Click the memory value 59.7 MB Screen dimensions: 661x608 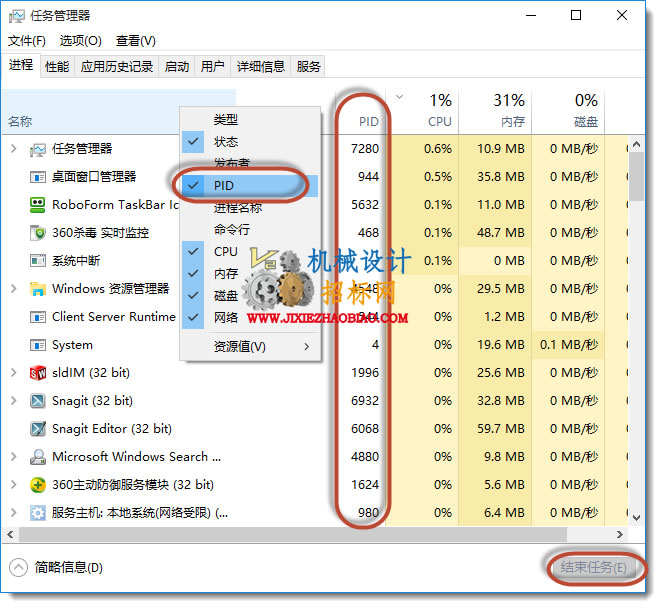click(501, 429)
